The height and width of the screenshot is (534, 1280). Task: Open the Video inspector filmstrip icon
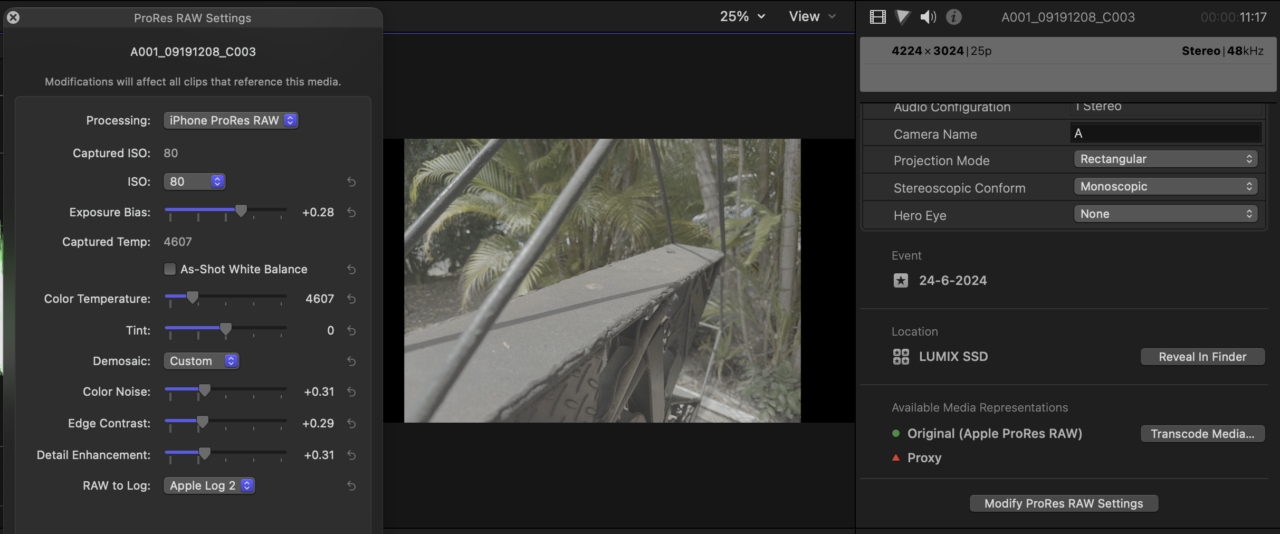click(878, 17)
